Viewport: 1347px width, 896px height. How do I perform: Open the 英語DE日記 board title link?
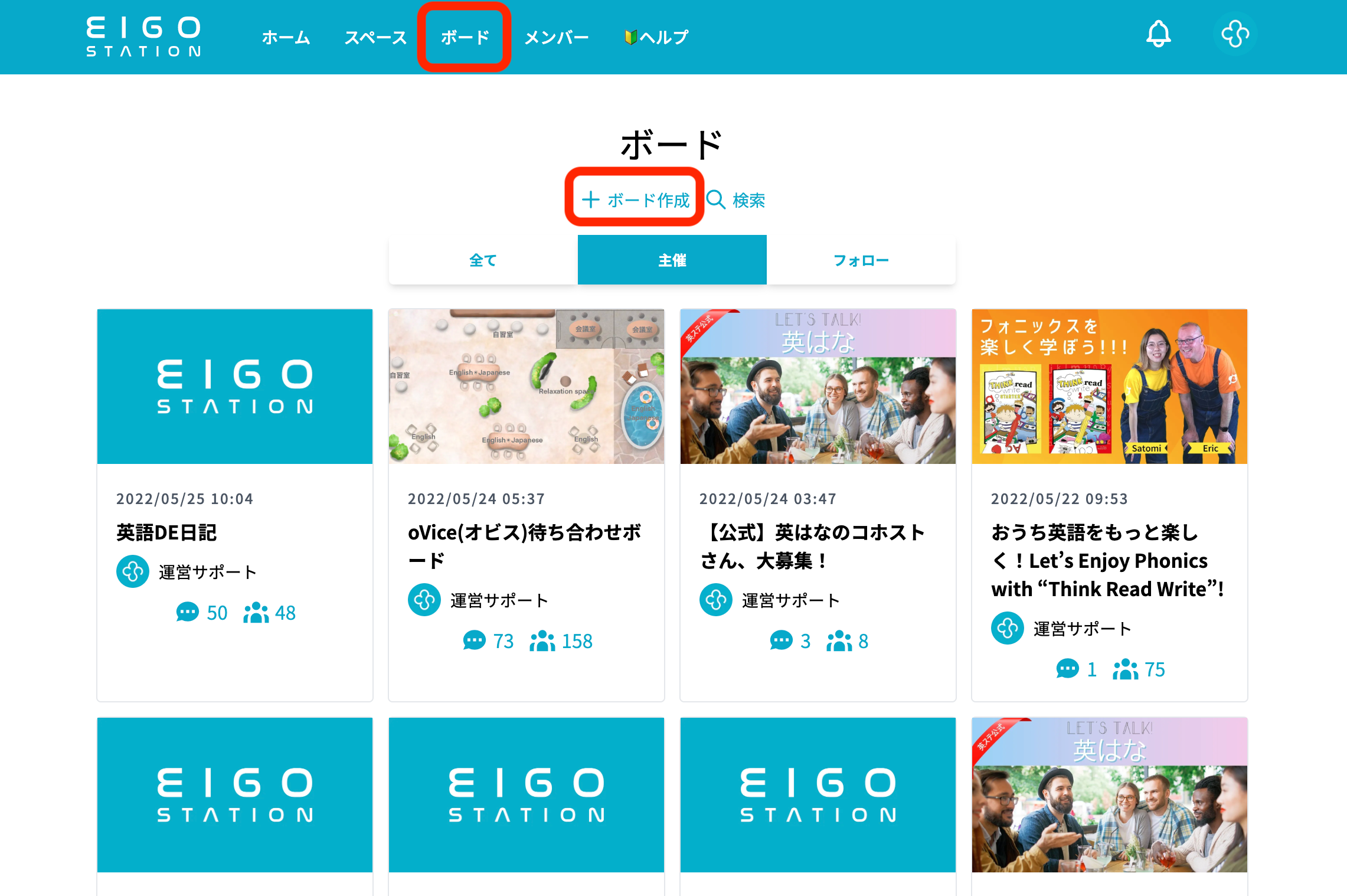[166, 532]
